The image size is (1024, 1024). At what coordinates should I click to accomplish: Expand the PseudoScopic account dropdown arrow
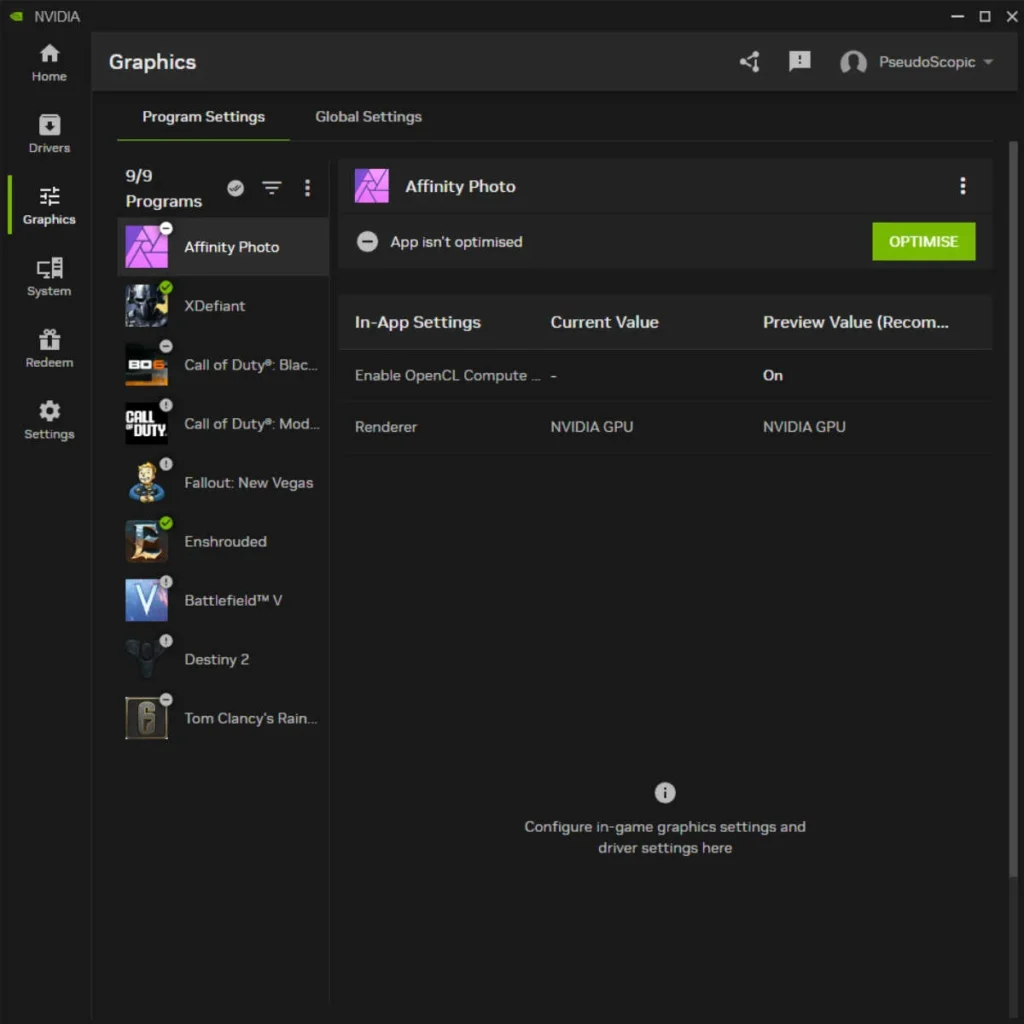point(988,62)
